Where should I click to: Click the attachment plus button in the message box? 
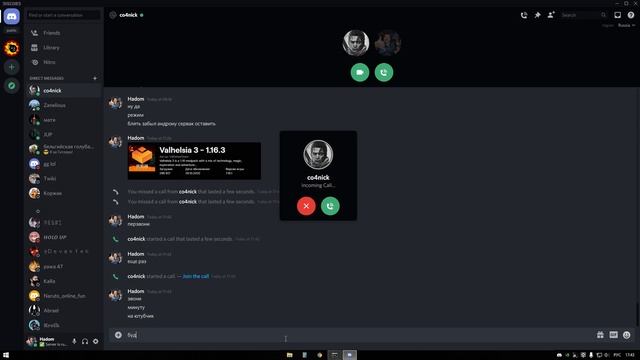118,335
